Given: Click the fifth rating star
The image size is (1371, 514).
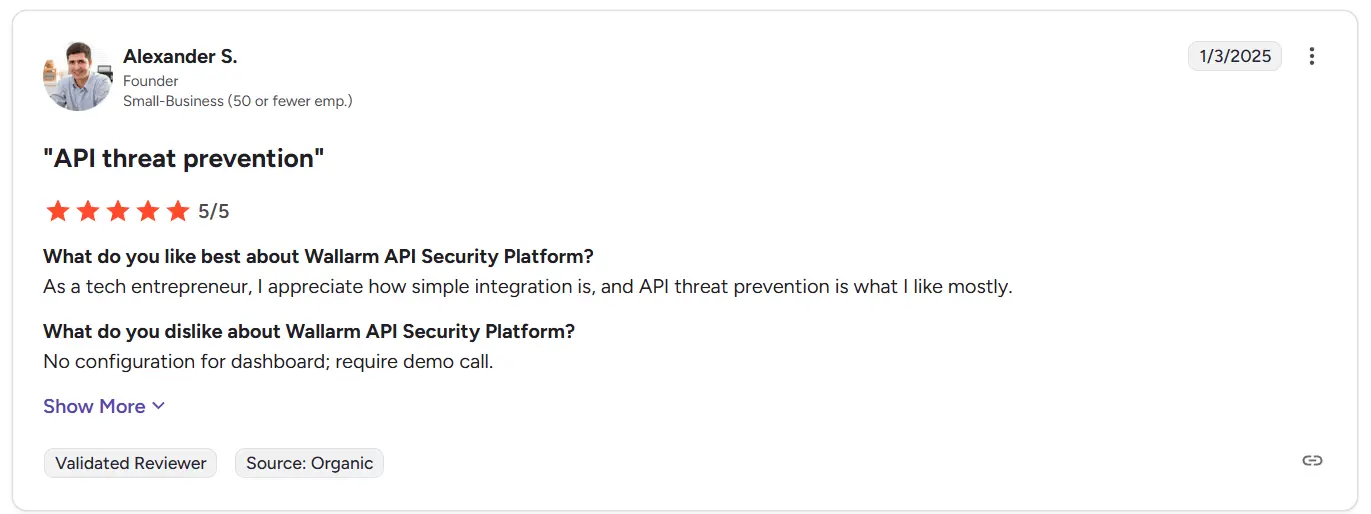Looking at the screenshot, I should tap(178, 211).
